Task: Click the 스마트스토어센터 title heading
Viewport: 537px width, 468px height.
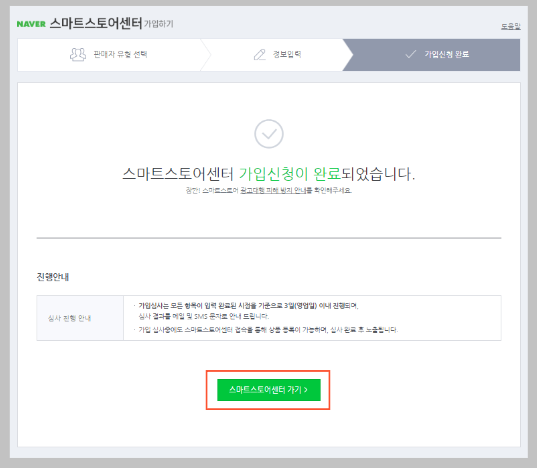Action: pos(96,23)
